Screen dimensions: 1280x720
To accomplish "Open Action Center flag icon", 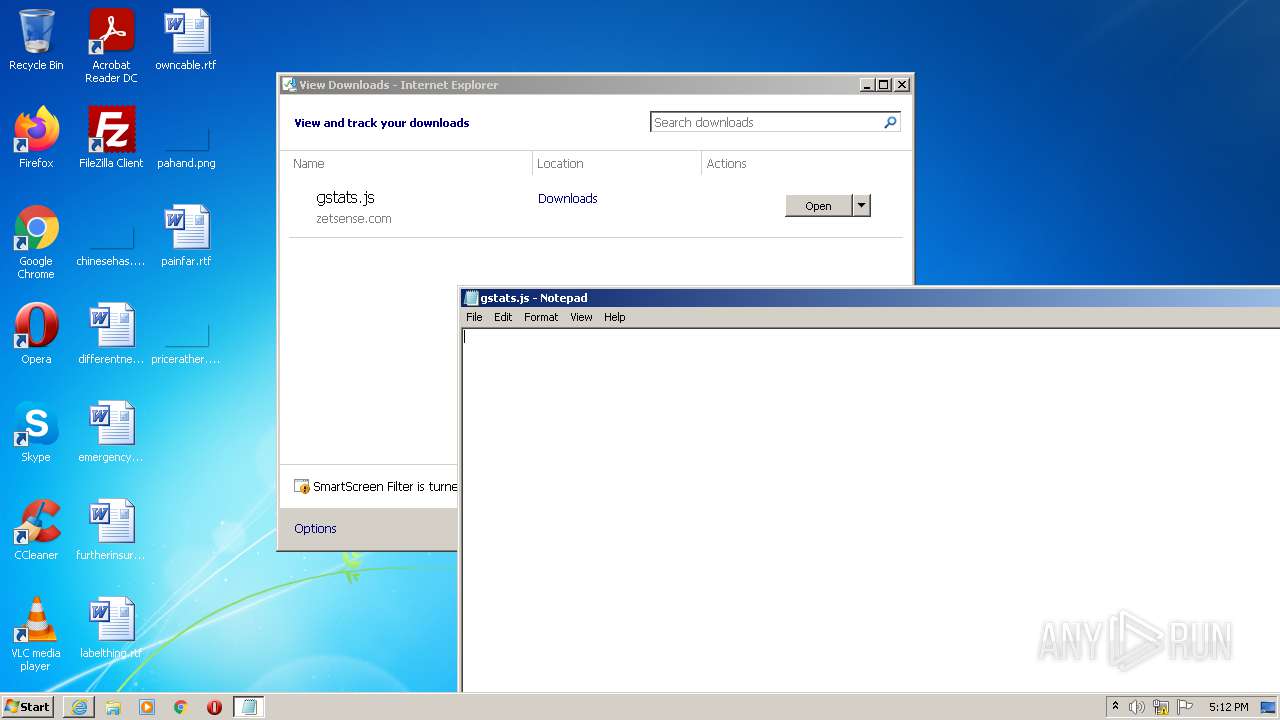I will [1185, 707].
